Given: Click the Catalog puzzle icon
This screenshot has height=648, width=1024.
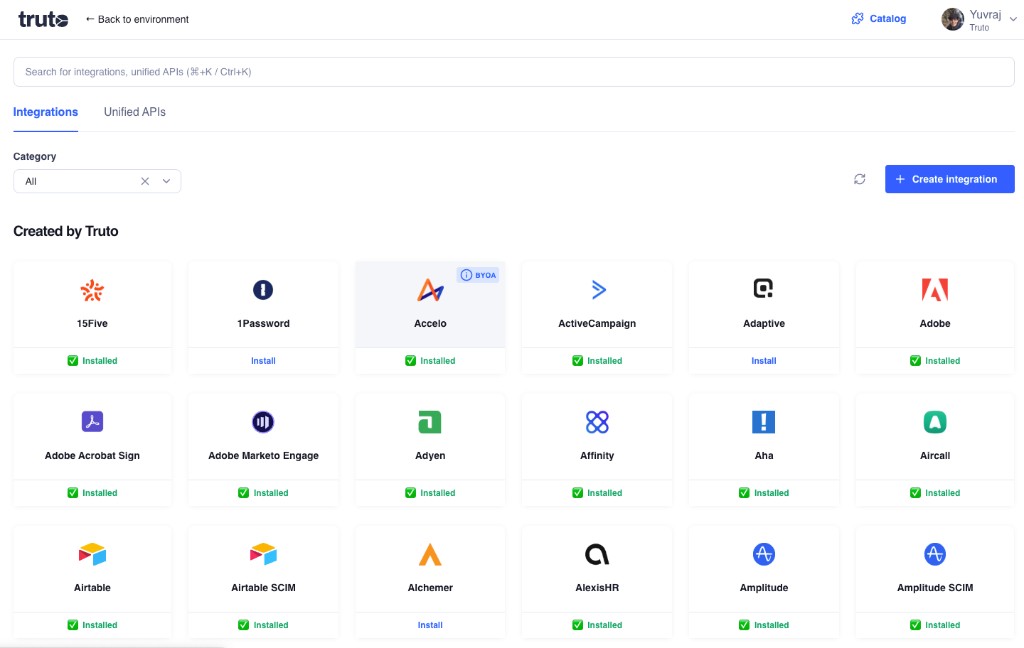Looking at the screenshot, I should coord(857,19).
